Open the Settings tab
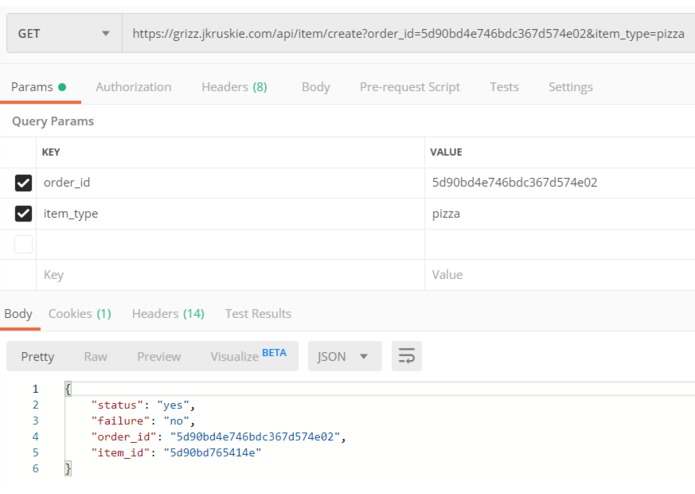Image resolution: width=695 pixels, height=494 pixels. click(x=570, y=87)
